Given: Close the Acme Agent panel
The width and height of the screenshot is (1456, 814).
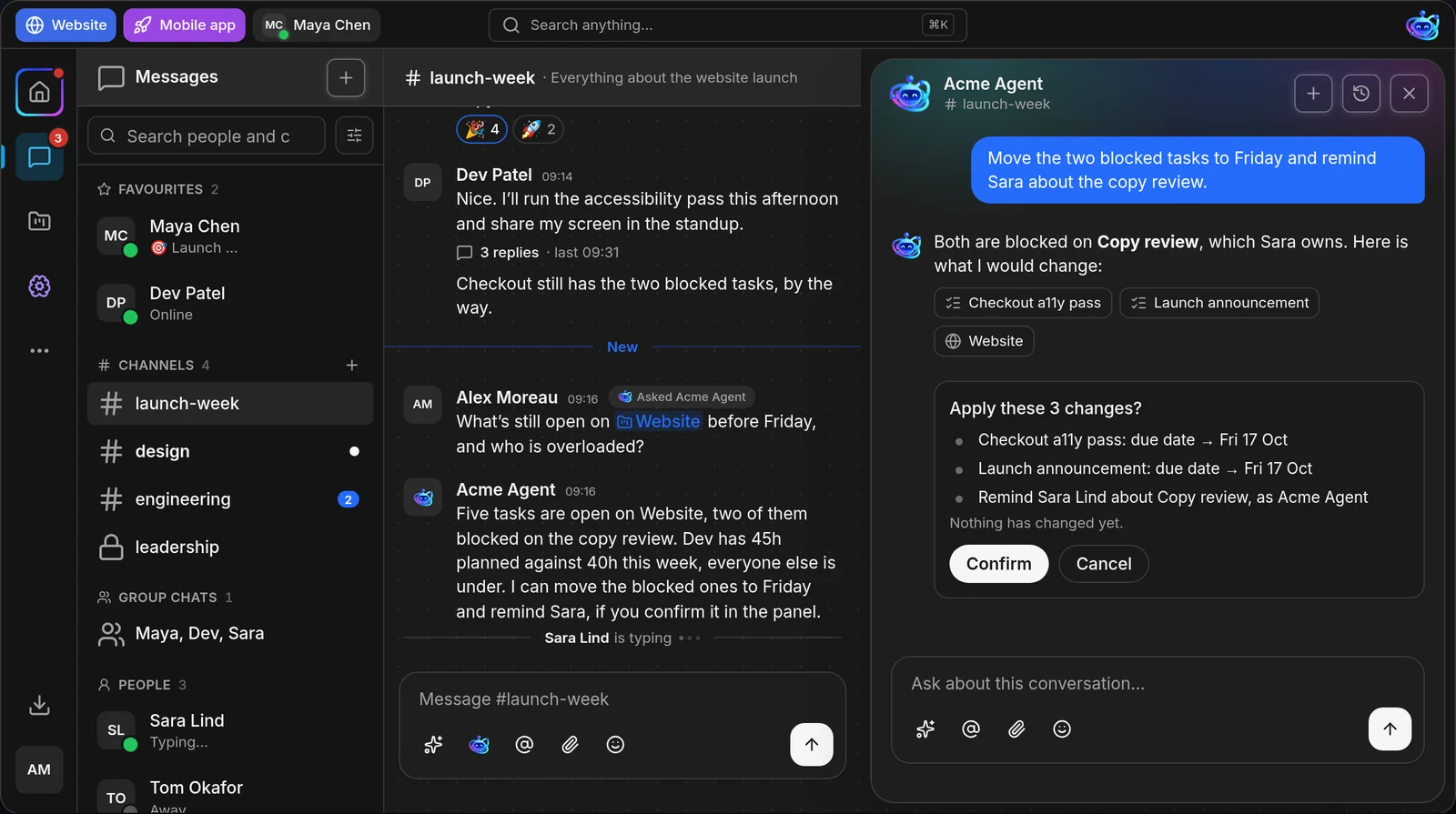Looking at the screenshot, I should tap(1409, 93).
